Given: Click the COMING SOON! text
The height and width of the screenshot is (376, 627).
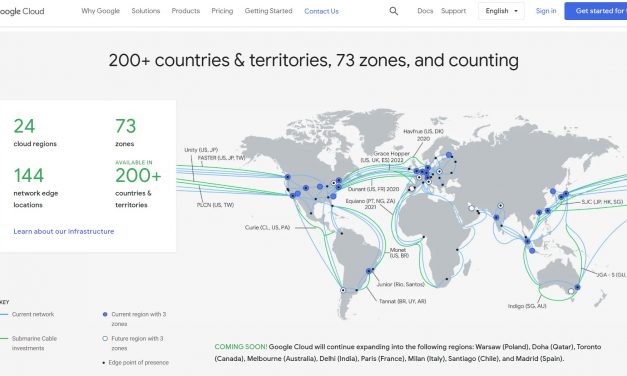Looking at the screenshot, I should click(x=241, y=347).
